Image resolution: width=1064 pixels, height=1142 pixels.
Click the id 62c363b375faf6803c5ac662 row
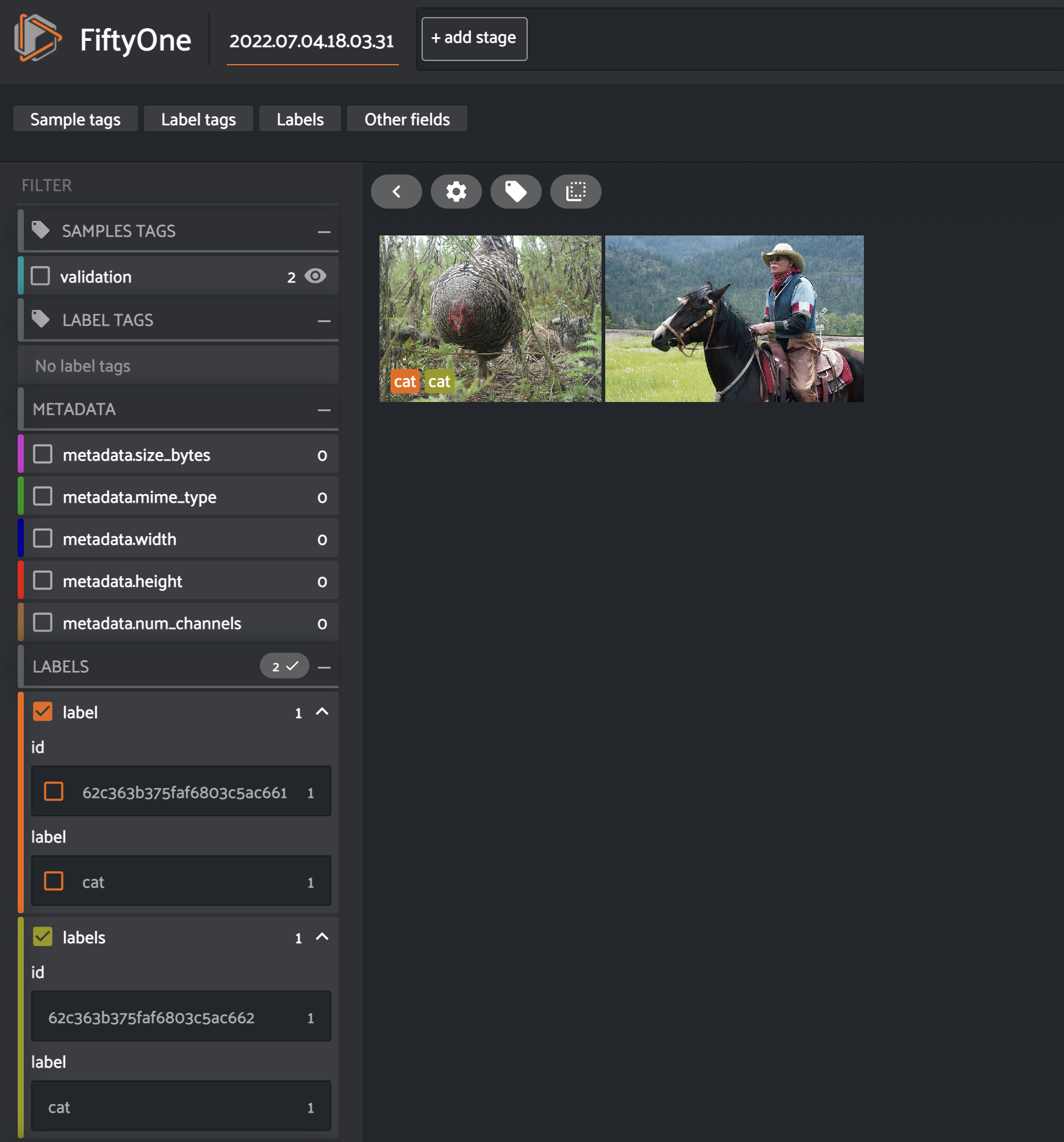point(181,1017)
